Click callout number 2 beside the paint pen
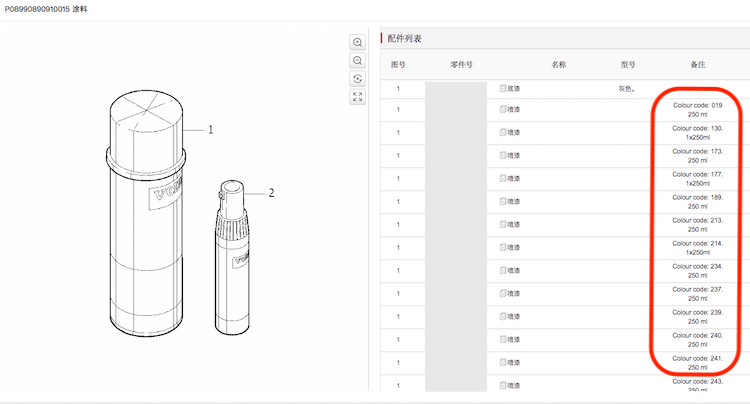 [271, 193]
